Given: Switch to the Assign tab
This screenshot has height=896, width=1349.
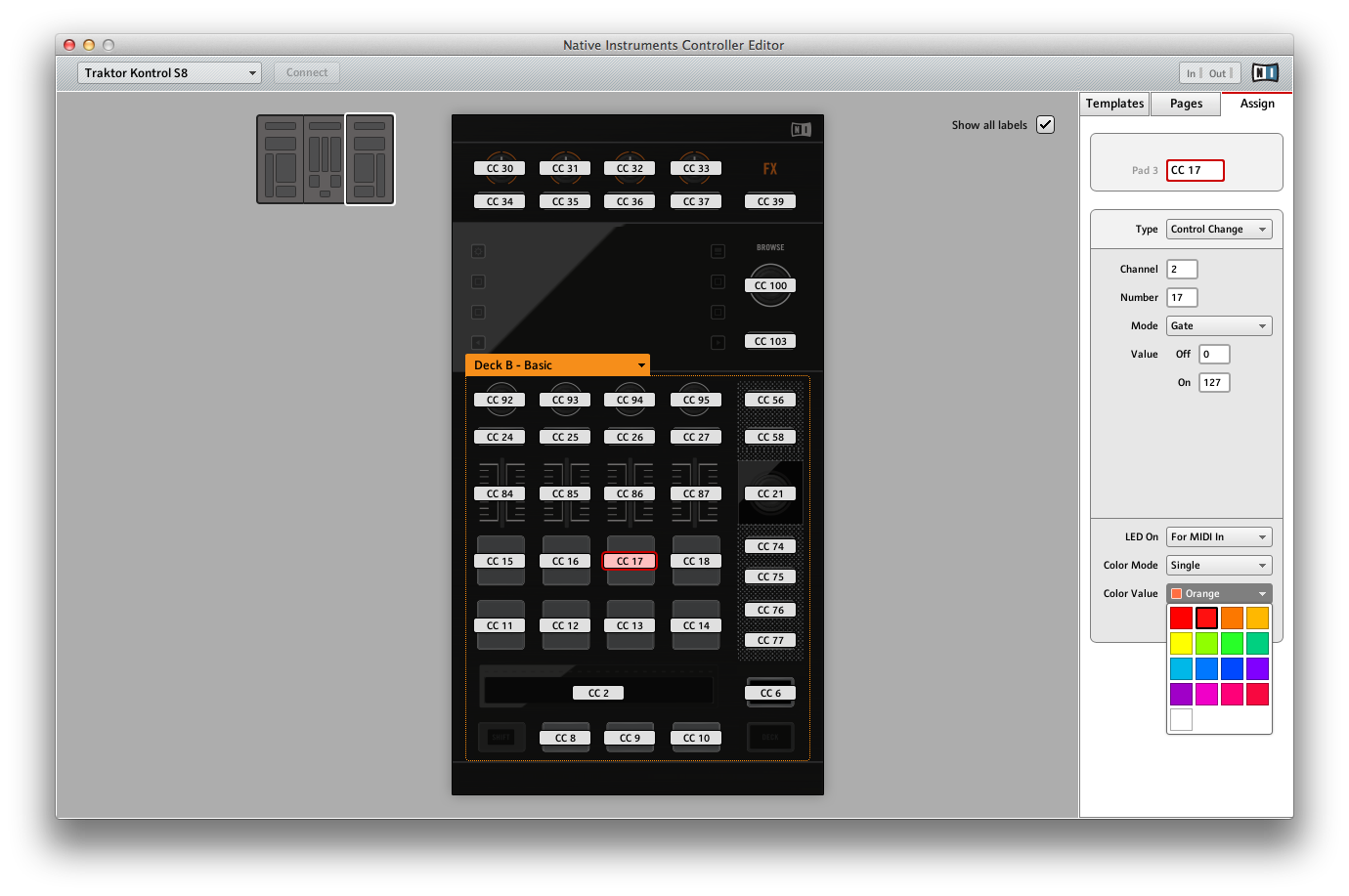Looking at the screenshot, I should click(1257, 104).
